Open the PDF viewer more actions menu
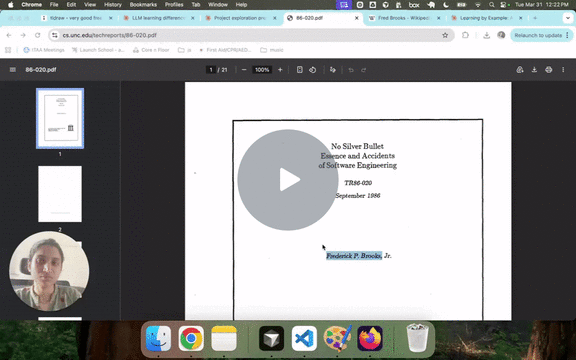Image resolution: width=576 pixels, height=360 pixels. (x=563, y=70)
